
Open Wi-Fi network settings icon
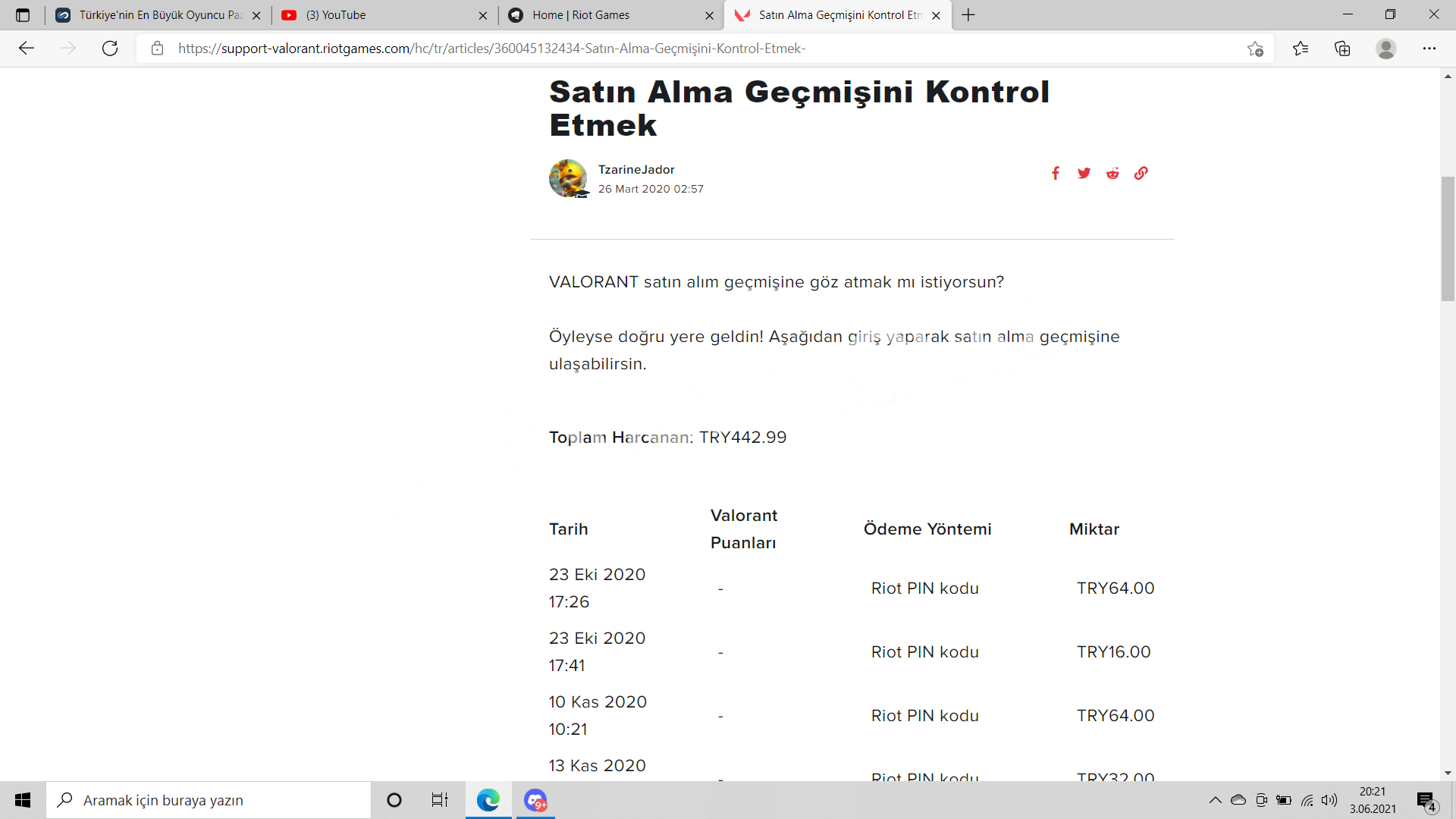coord(1307,800)
